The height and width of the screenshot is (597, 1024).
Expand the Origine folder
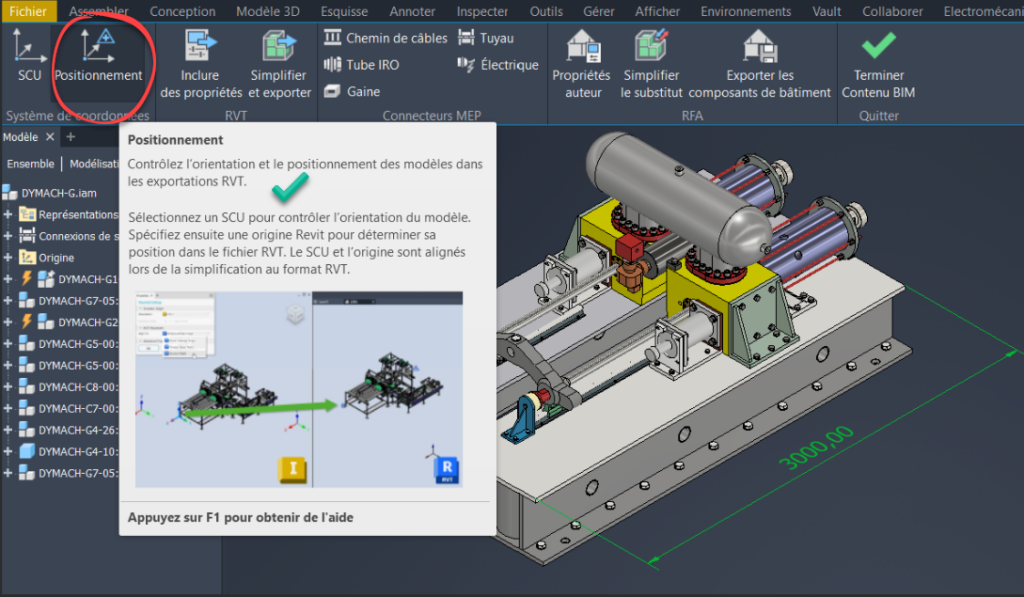pyautogui.click(x=8, y=257)
